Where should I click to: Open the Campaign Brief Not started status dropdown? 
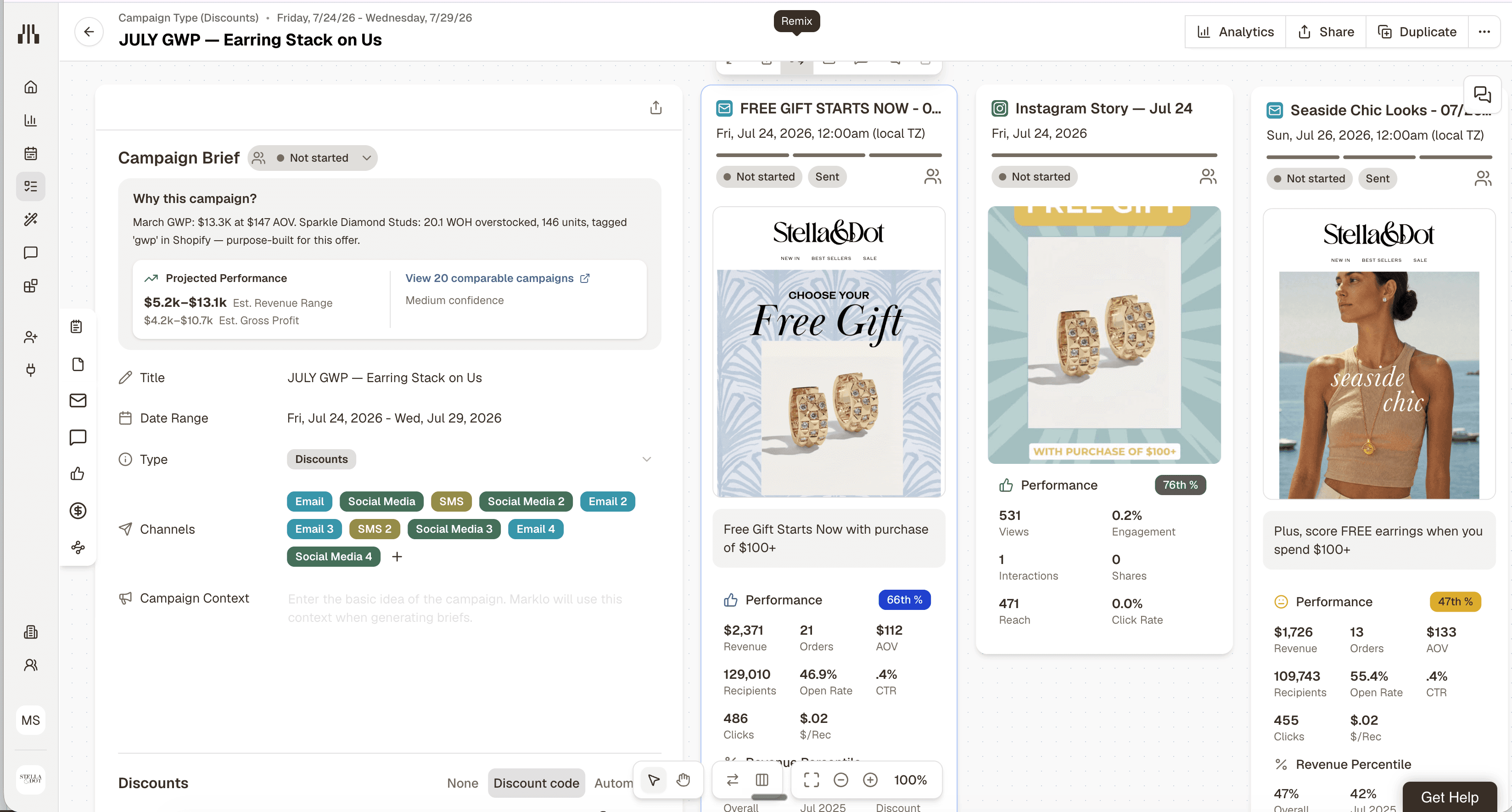pos(312,158)
